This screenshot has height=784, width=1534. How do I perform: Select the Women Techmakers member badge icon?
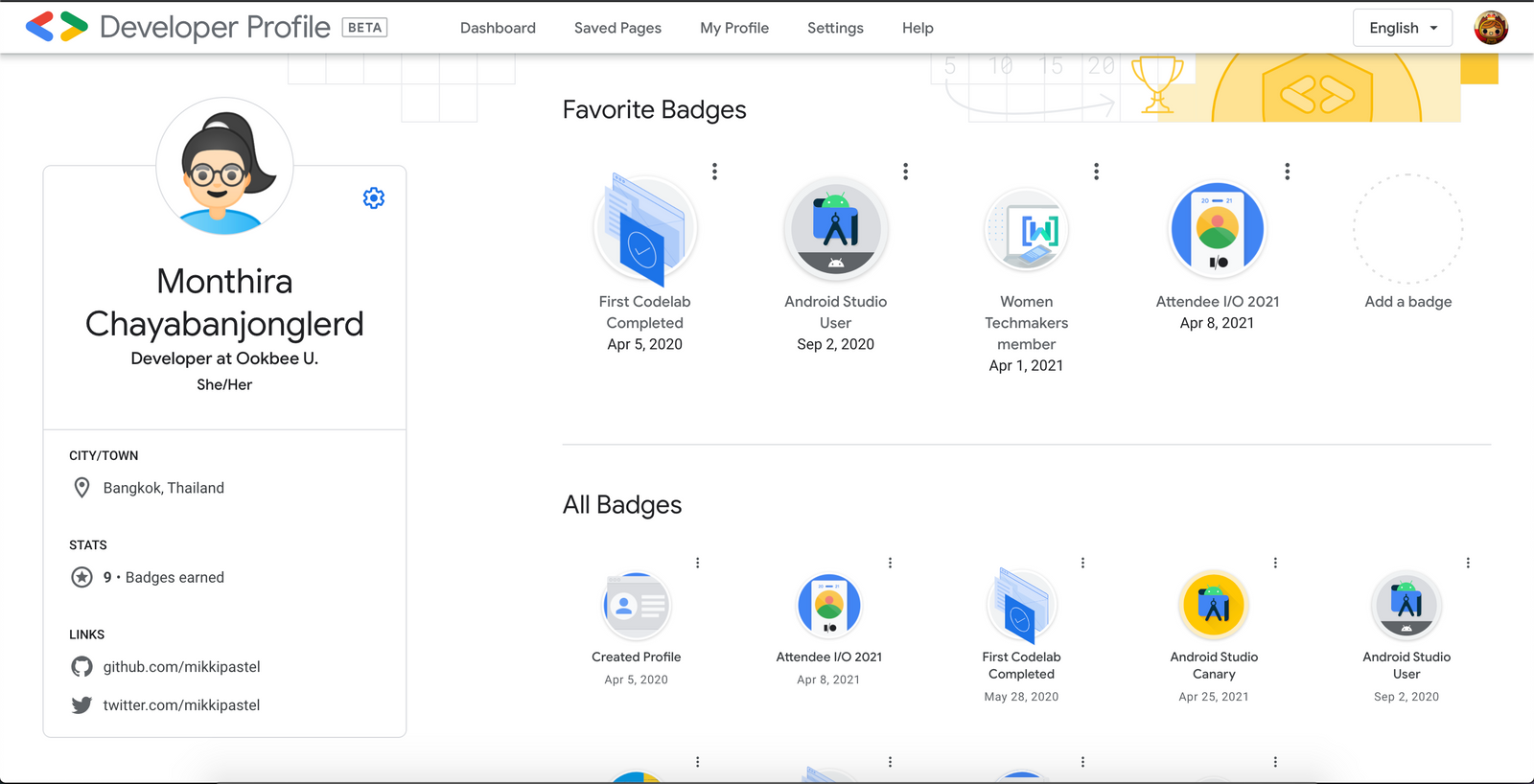pos(1026,231)
